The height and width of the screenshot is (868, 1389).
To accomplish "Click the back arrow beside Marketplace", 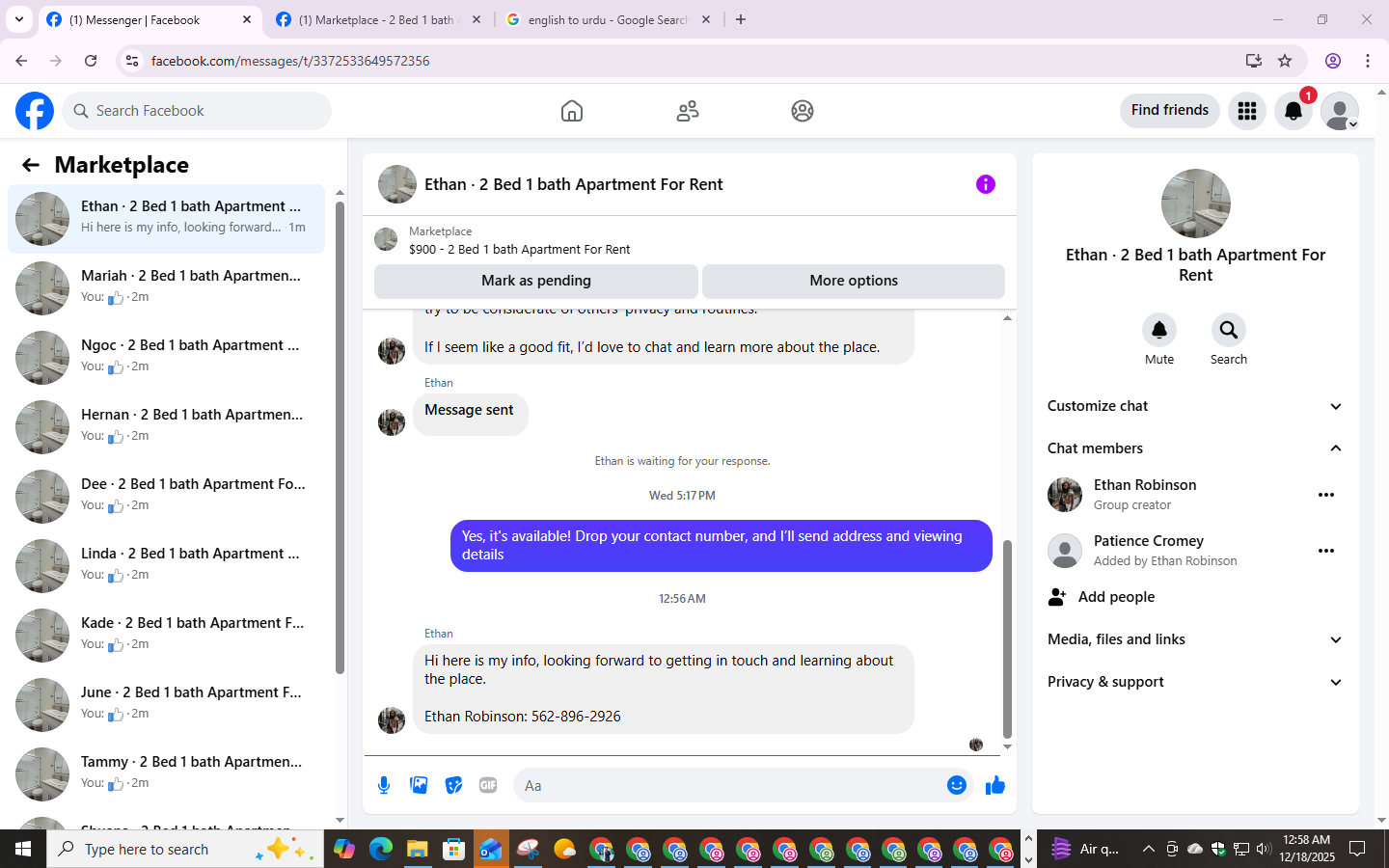I will pyautogui.click(x=31, y=165).
